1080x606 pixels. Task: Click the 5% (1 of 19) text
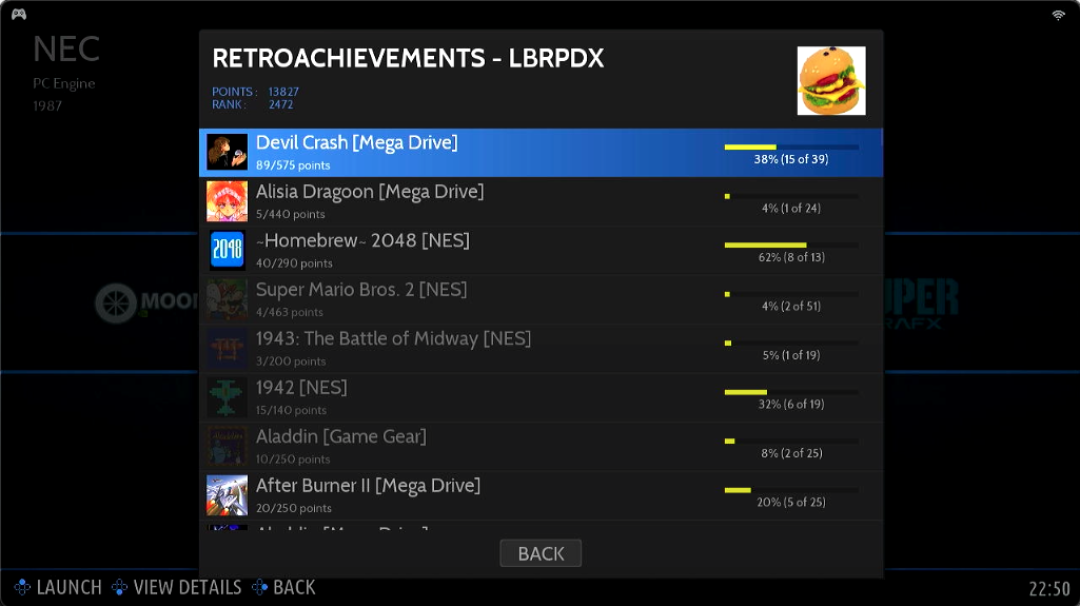tap(791, 355)
